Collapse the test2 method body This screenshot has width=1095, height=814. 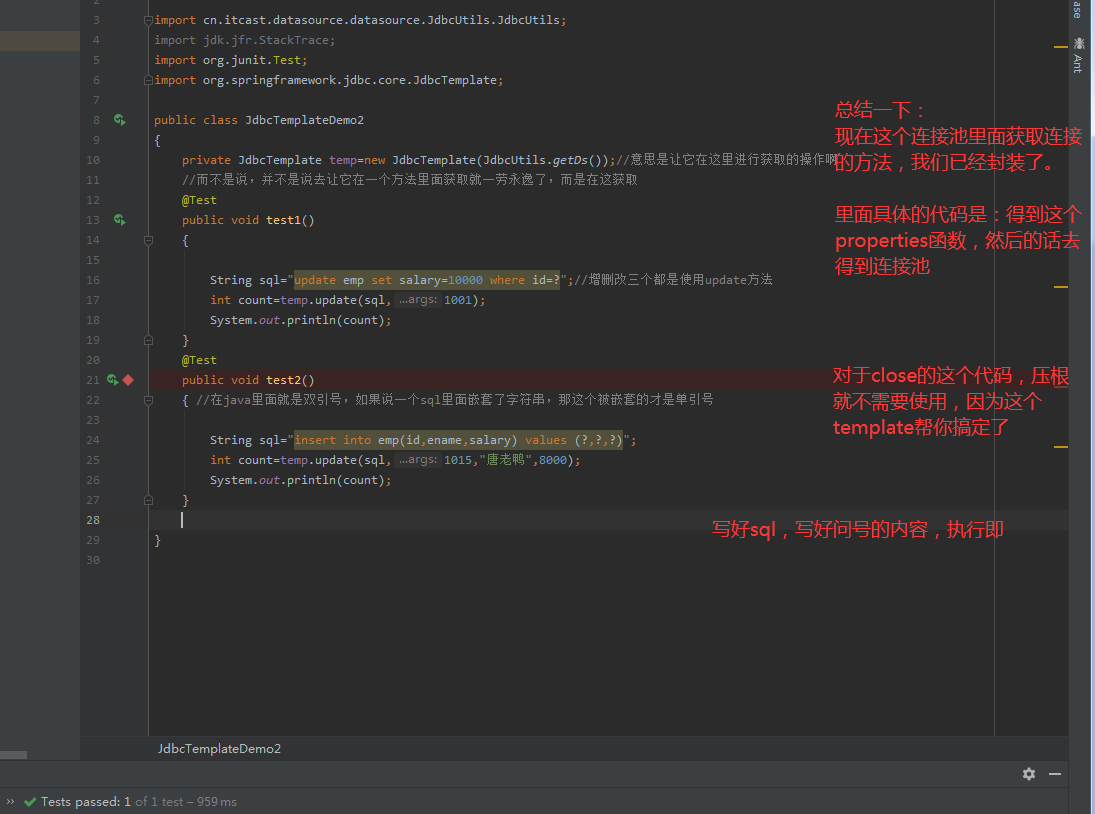[148, 400]
